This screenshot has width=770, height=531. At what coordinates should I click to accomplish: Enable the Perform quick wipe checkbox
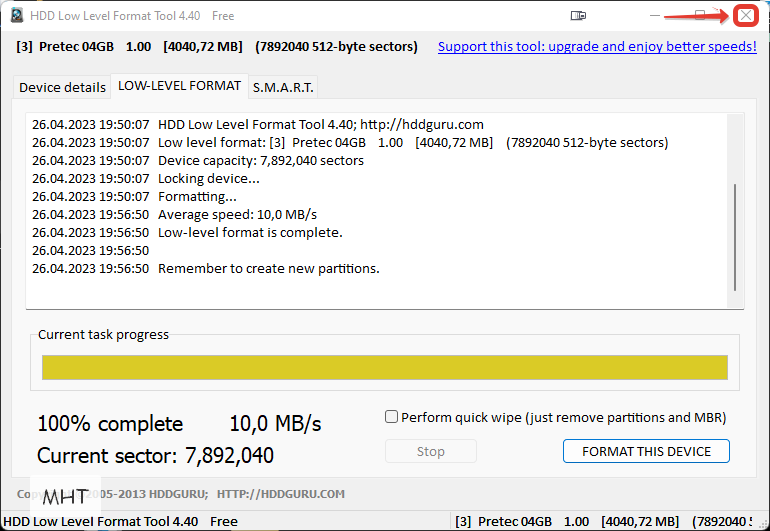(391, 417)
